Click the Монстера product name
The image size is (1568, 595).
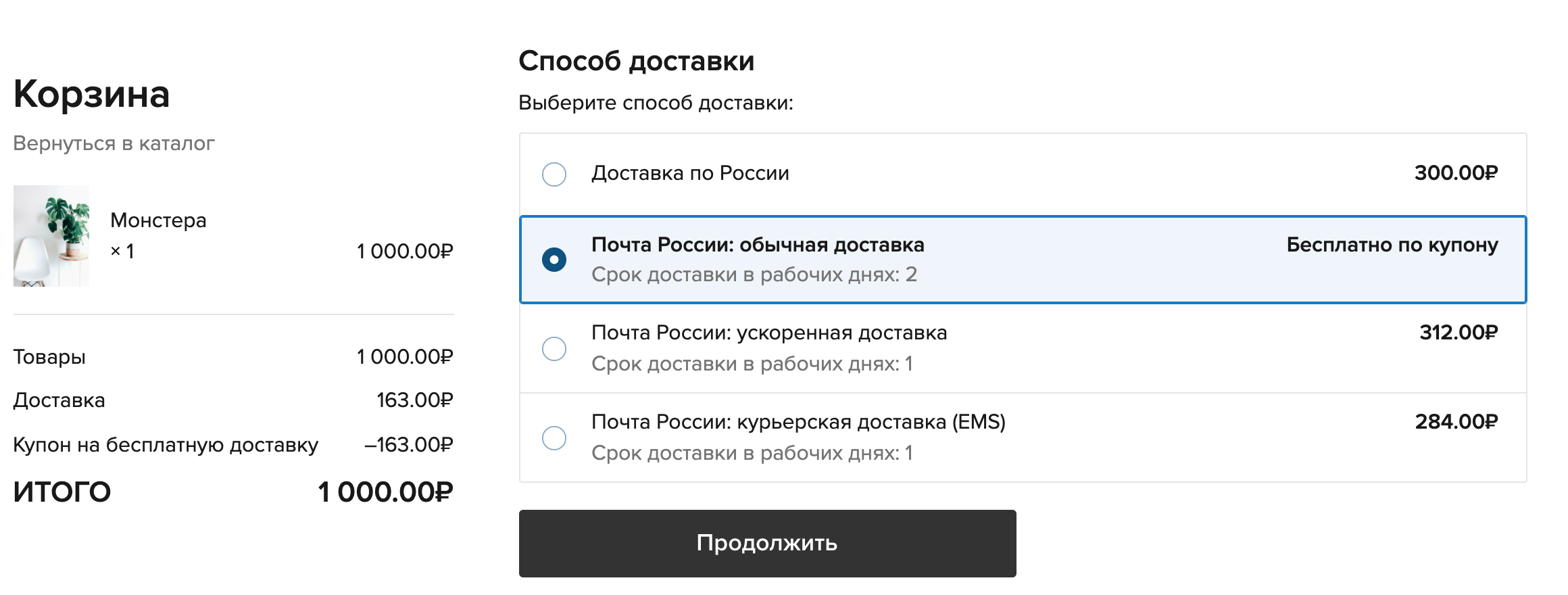[158, 220]
